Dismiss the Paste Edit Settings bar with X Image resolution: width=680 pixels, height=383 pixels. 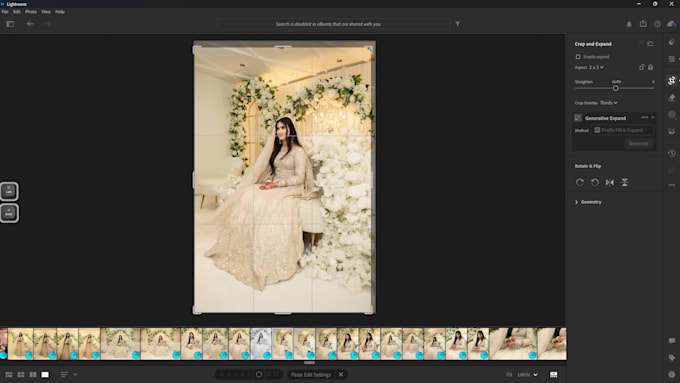pyautogui.click(x=341, y=374)
